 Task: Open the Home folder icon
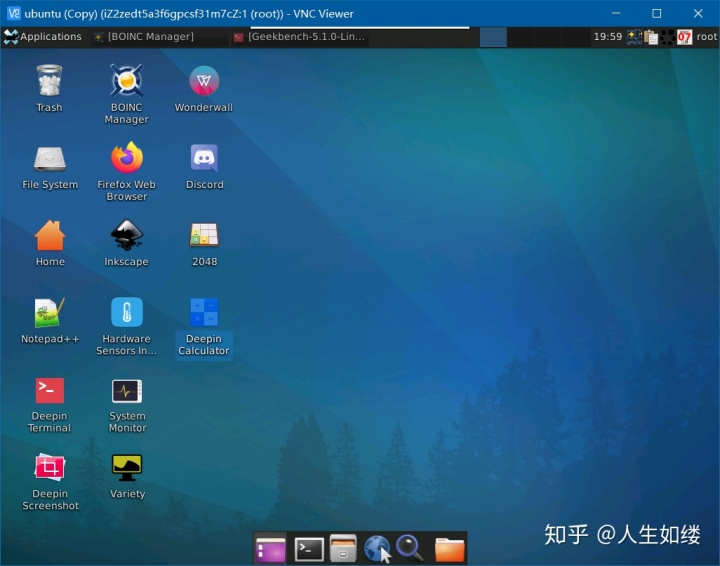point(50,235)
